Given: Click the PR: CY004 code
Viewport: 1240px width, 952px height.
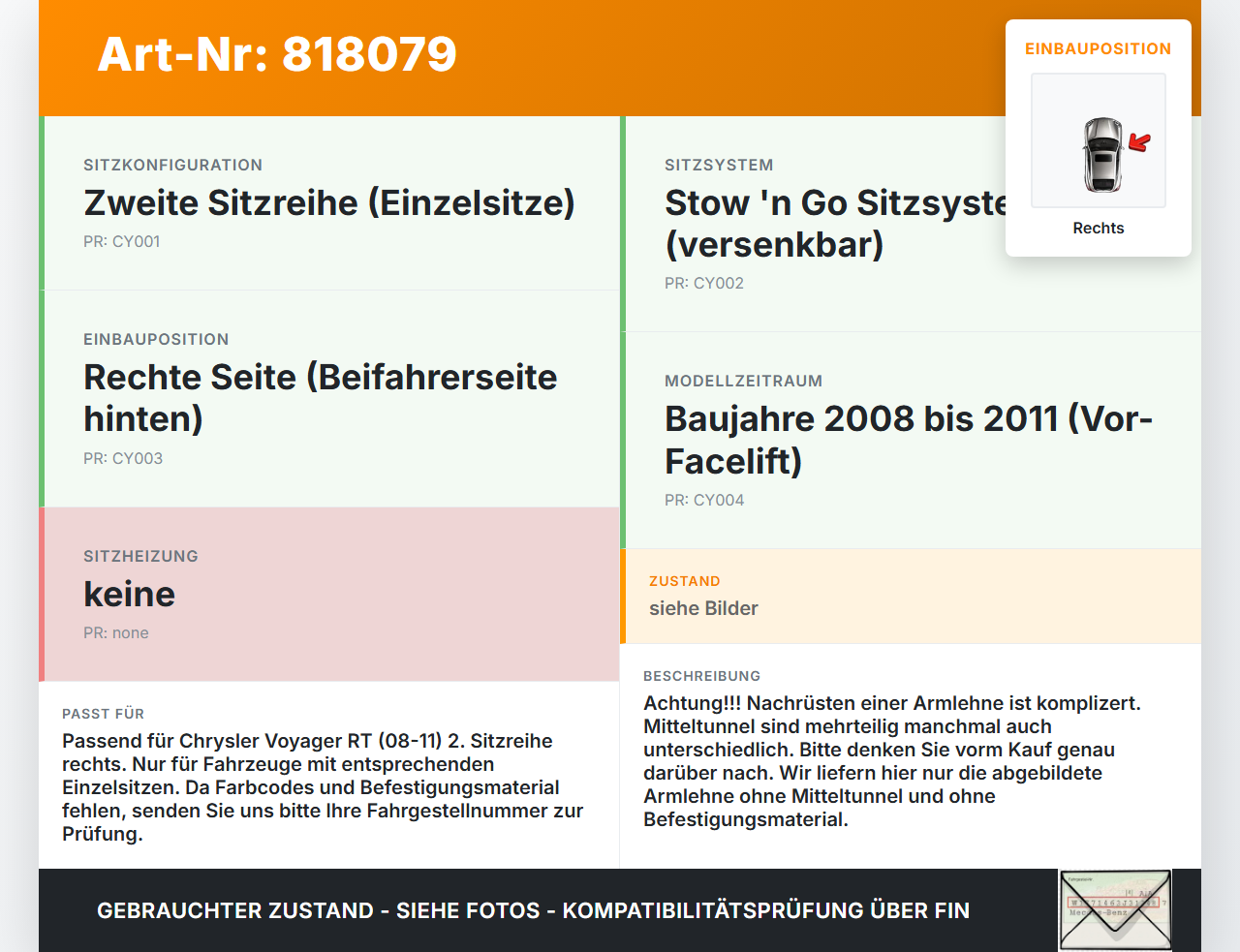Looking at the screenshot, I should (x=704, y=501).
